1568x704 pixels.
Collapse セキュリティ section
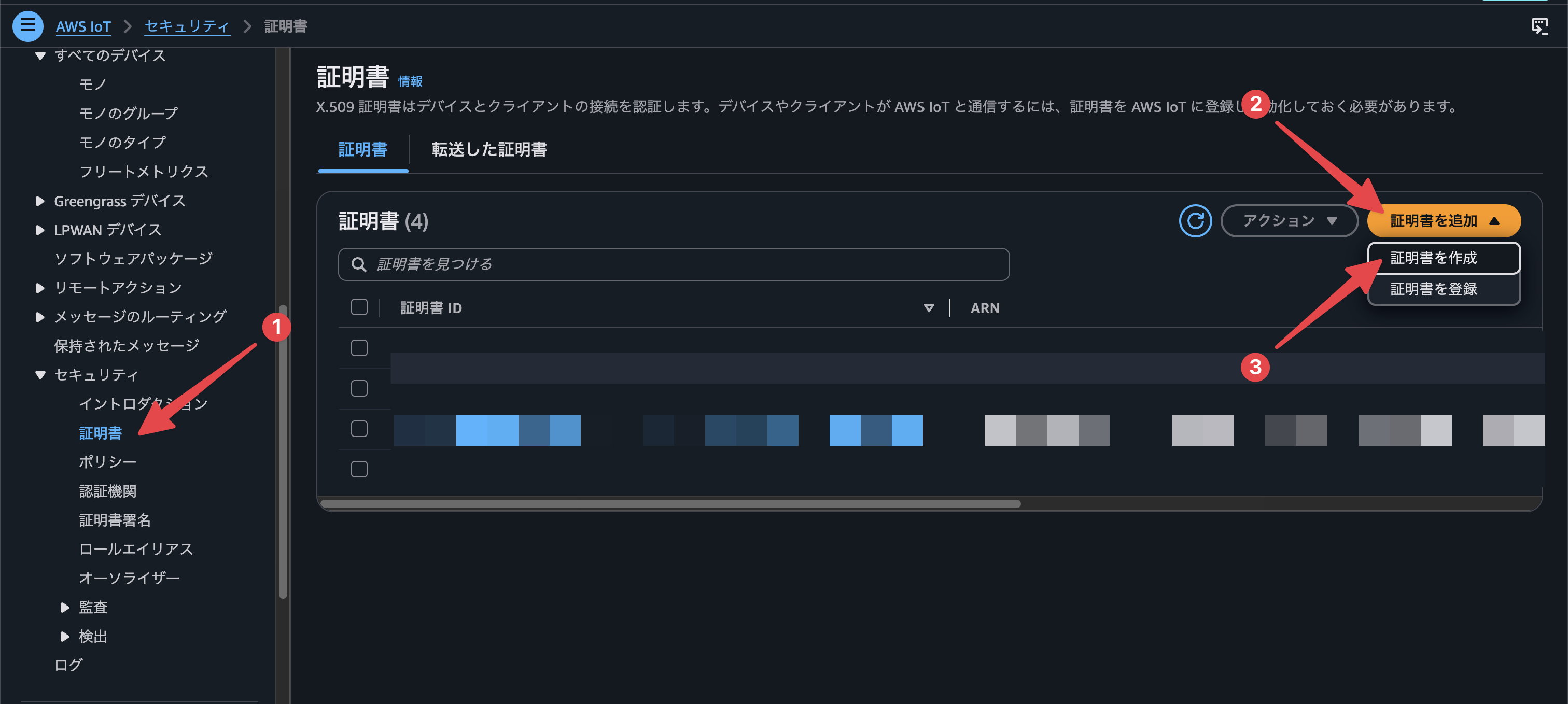pyautogui.click(x=40, y=375)
